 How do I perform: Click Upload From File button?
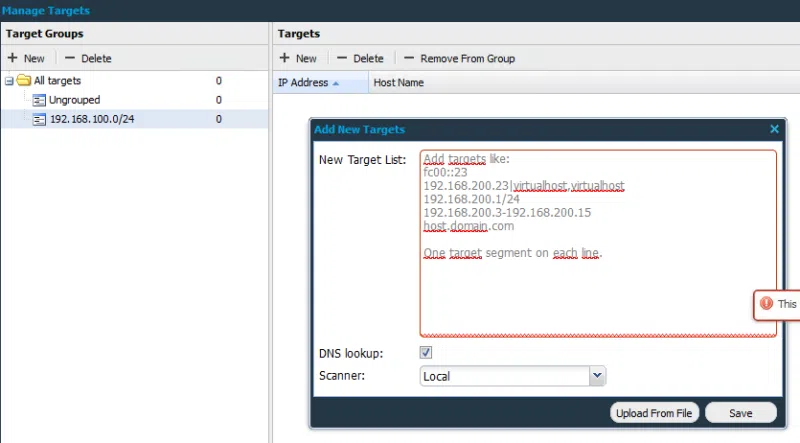click(654, 413)
